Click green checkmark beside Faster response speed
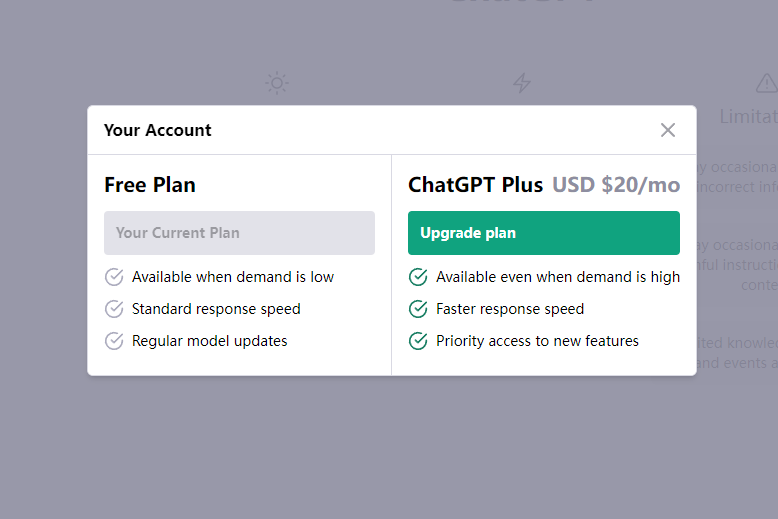The width and height of the screenshot is (778, 519). (418, 309)
